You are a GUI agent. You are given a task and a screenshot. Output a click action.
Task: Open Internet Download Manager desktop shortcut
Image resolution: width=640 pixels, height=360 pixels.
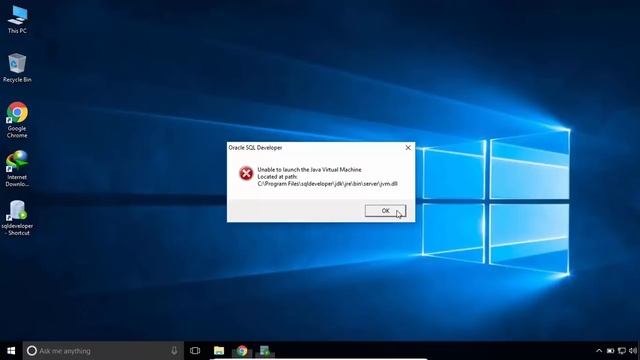coord(17,169)
